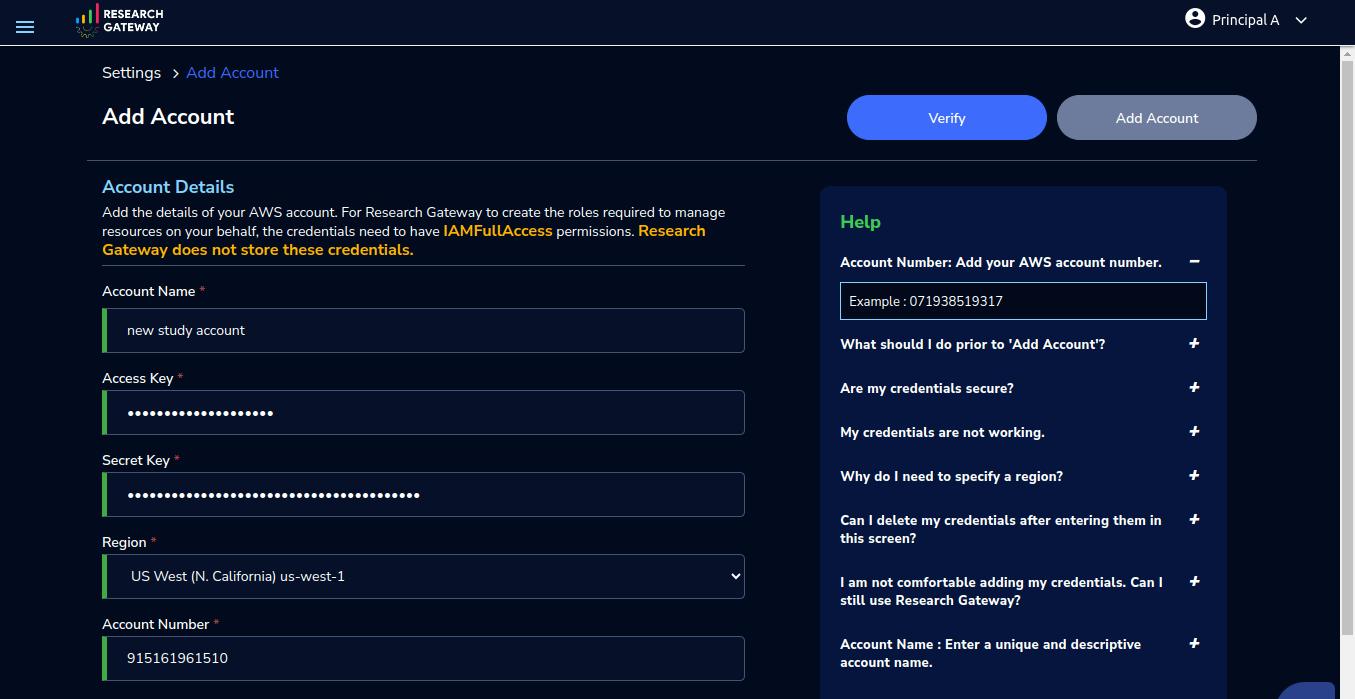Expand 'Account Name : Enter a unique' help item

pyautogui.click(x=1194, y=643)
